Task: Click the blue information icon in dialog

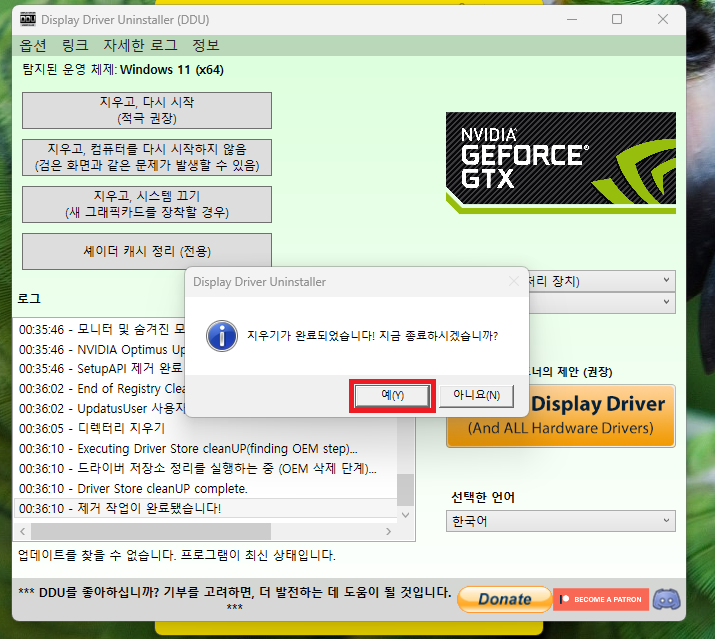Action: click(x=222, y=336)
